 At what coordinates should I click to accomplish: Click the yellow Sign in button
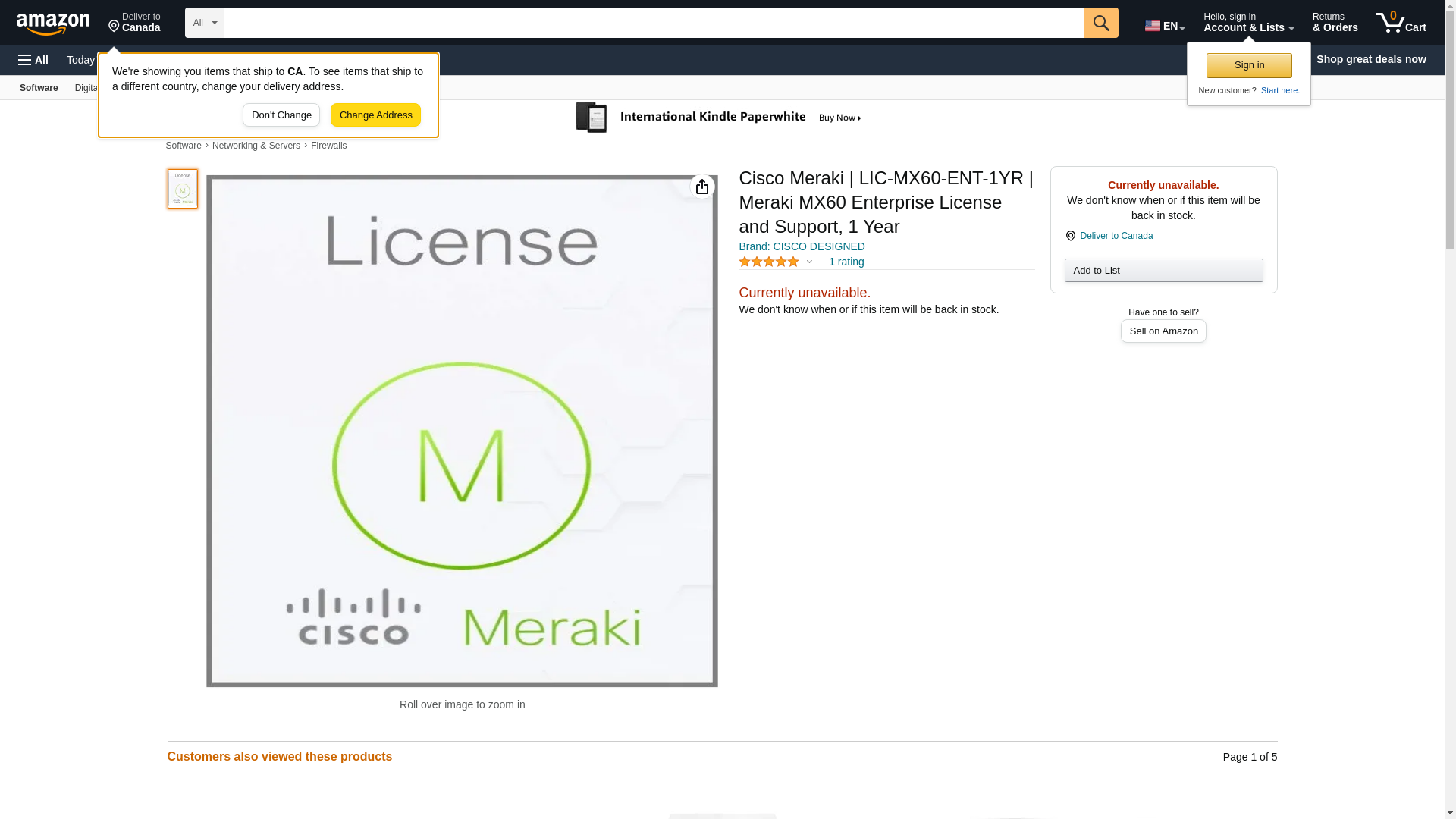tap(1249, 65)
